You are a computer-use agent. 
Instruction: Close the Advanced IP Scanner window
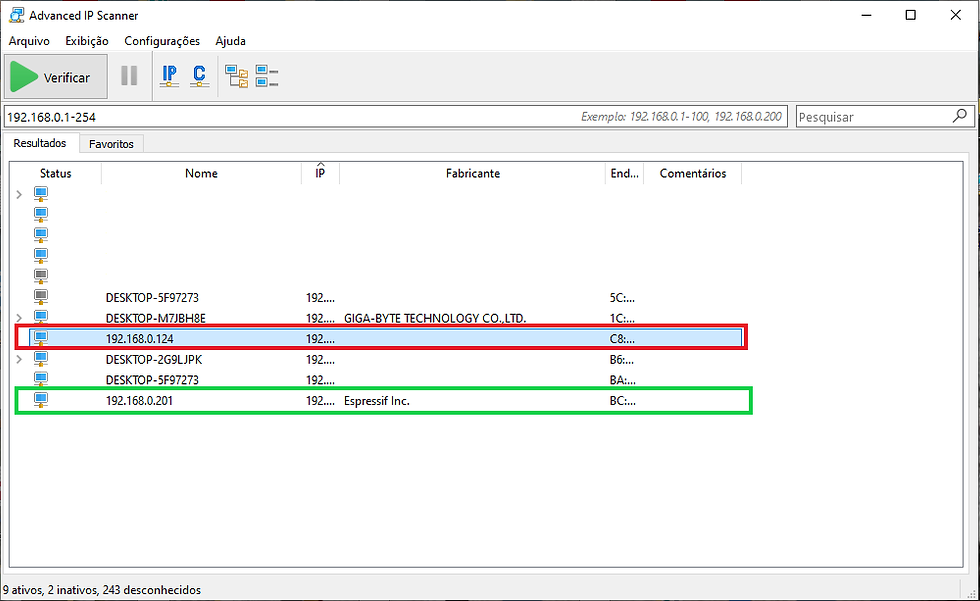tap(956, 15)
